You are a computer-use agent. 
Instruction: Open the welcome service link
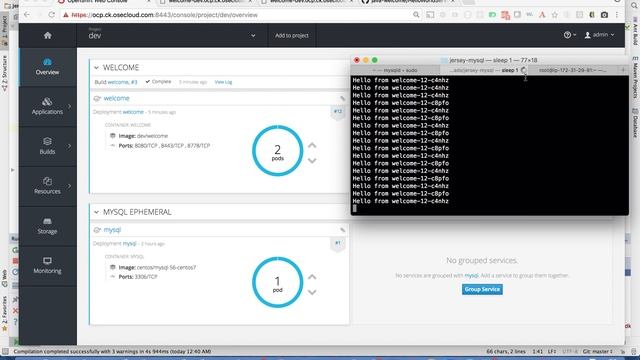tap(116, 98)
